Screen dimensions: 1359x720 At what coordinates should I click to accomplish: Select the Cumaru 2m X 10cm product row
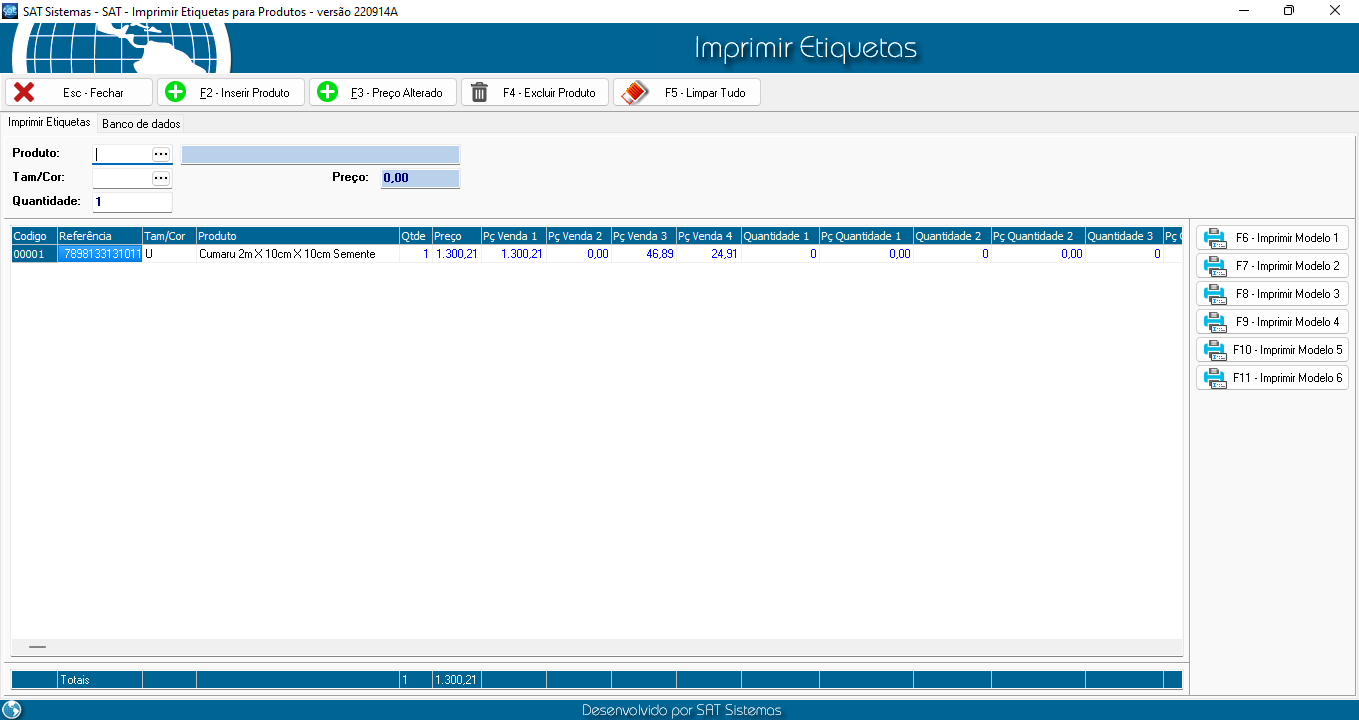tap(286, 254)
